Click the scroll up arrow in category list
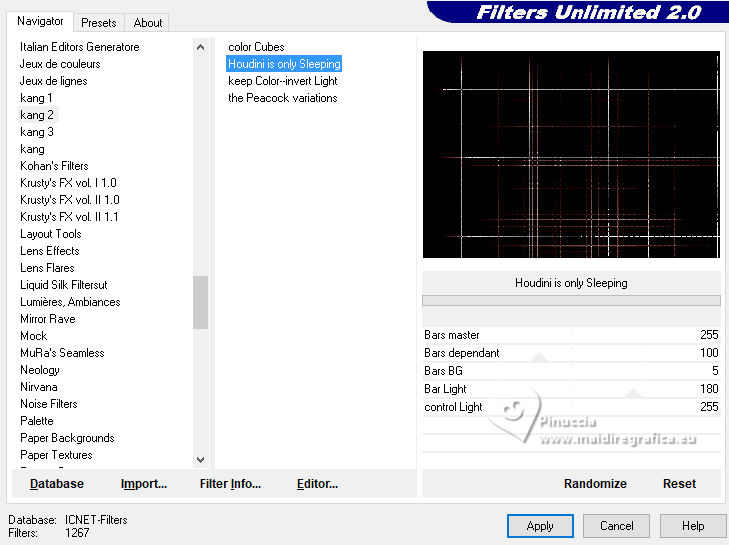This screenshot has width=729, height=545. 200,47
